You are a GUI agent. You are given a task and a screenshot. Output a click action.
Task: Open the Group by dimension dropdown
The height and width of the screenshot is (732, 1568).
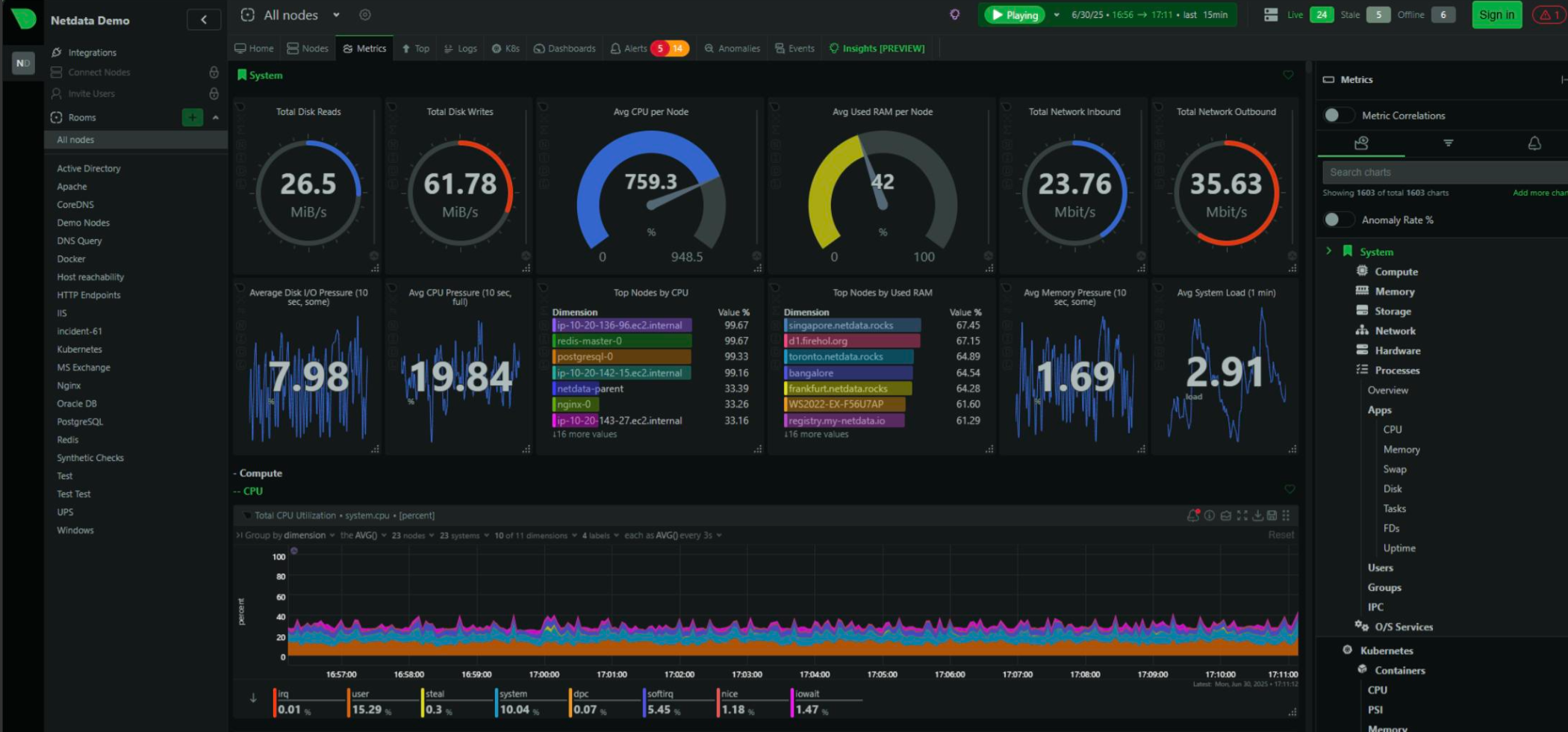pos(289,535)
